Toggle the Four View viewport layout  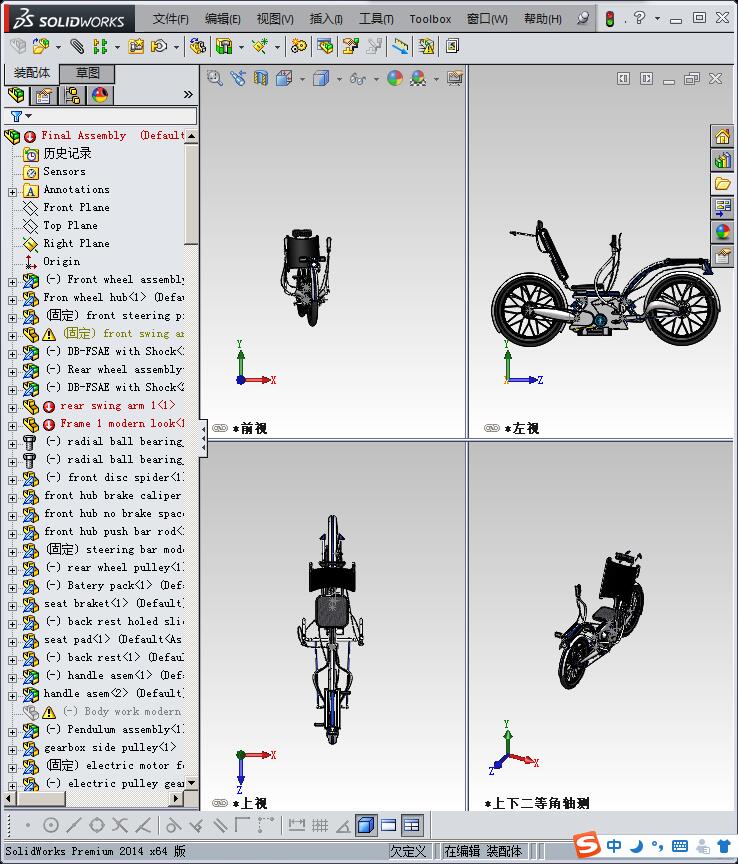[x=412, y=825]
